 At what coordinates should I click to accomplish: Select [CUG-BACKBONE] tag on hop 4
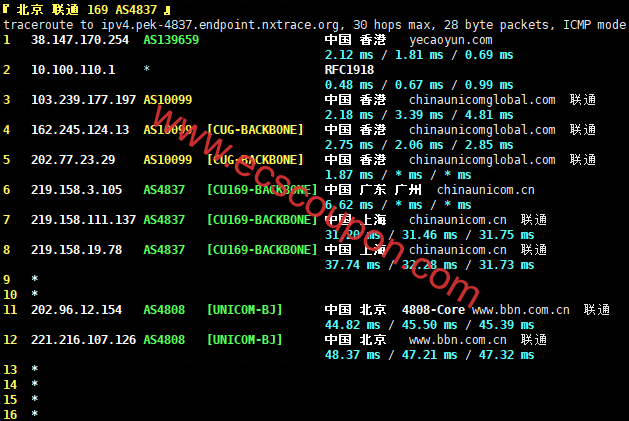pos(255,130)
